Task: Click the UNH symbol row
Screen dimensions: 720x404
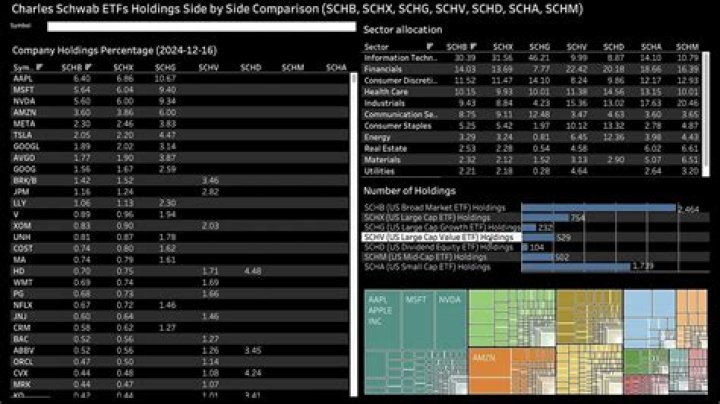Action: (179, 237)
